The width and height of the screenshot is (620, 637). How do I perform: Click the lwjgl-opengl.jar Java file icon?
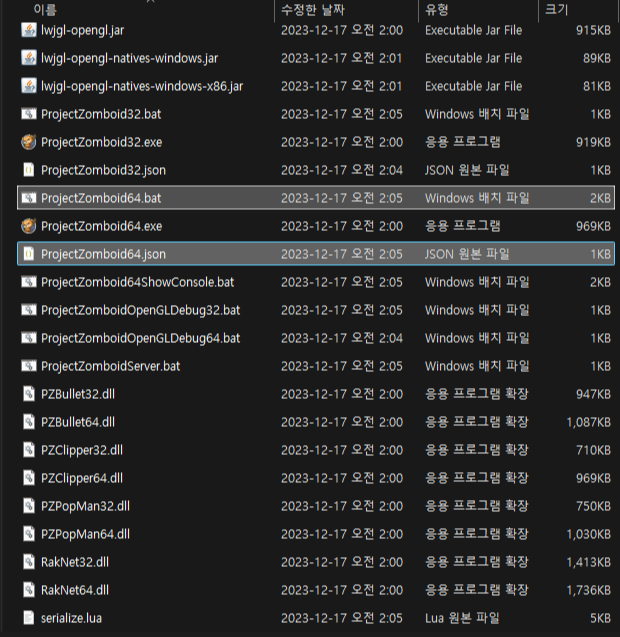click(x=29, y=30)
